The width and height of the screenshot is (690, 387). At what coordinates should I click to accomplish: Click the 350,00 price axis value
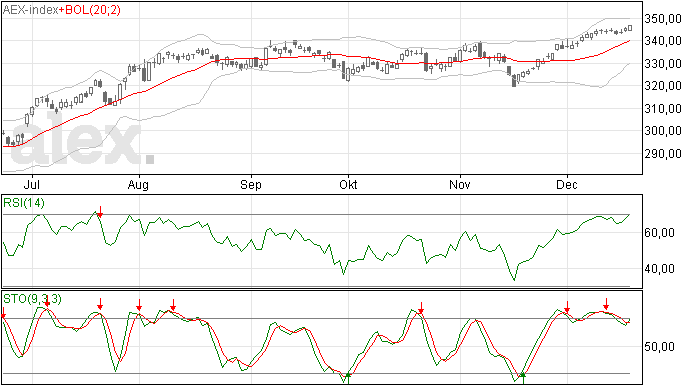pyautogui.click(x=663, y=18)
